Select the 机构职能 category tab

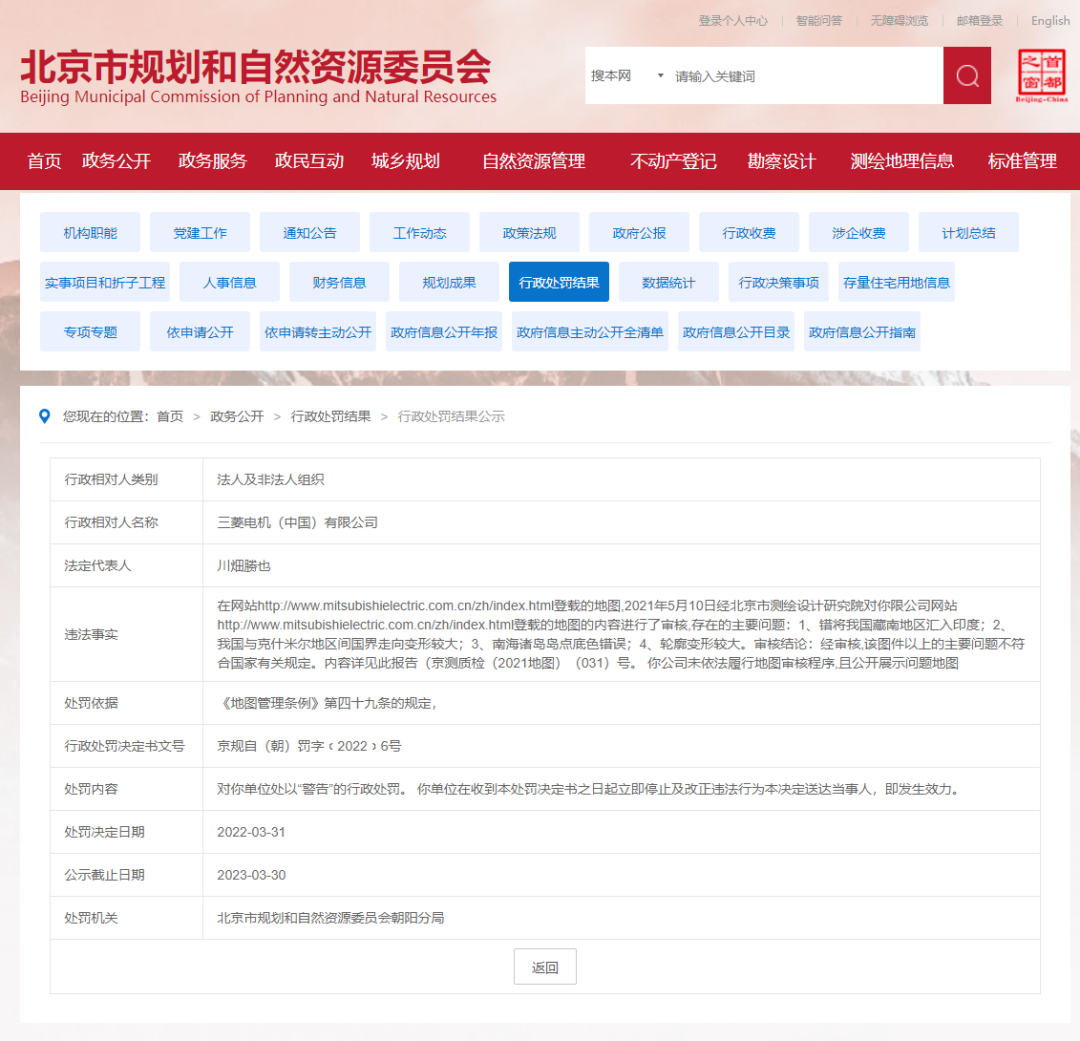click(x=90, y=233)
